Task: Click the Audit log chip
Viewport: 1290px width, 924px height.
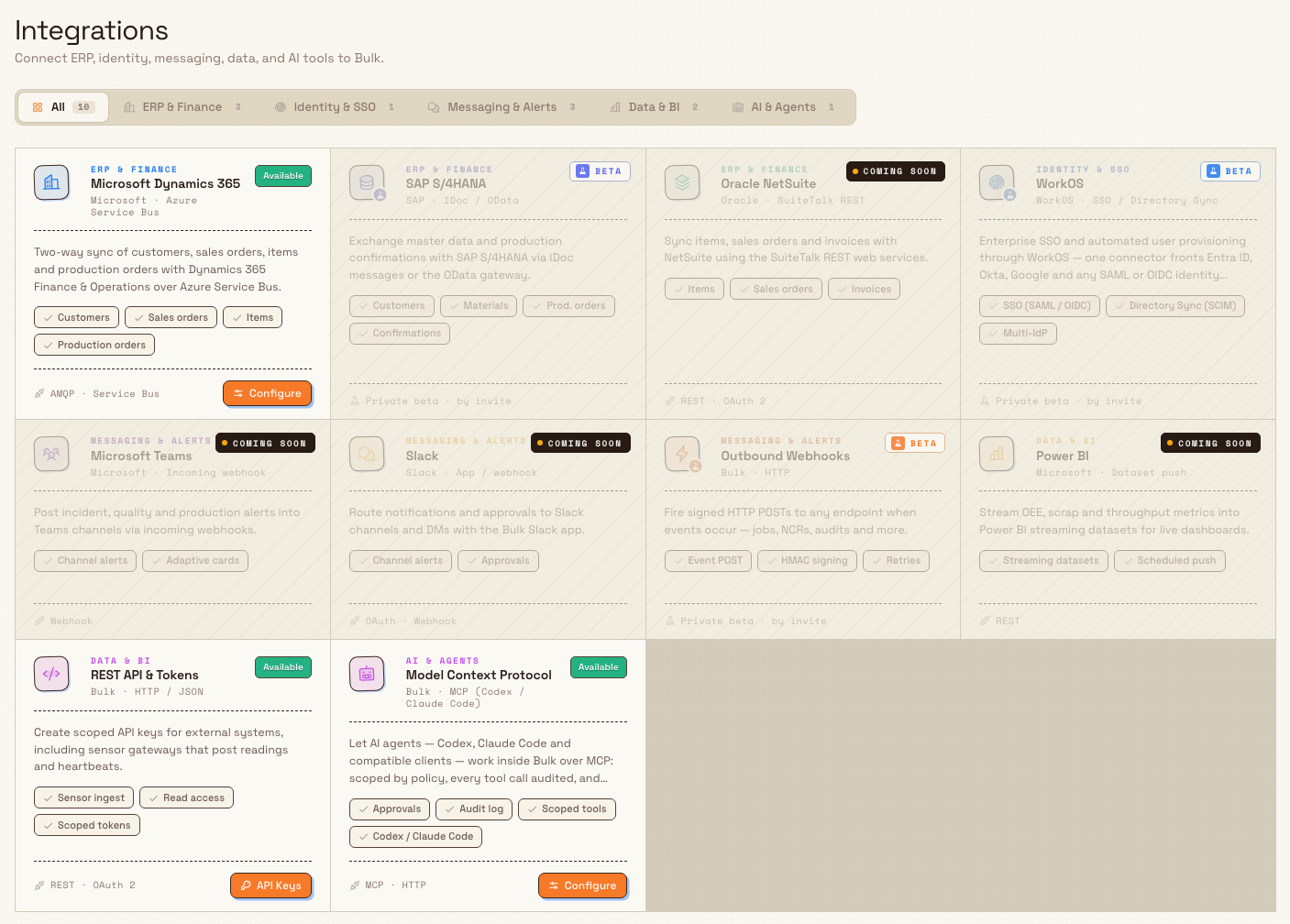Action: point(474,809)
